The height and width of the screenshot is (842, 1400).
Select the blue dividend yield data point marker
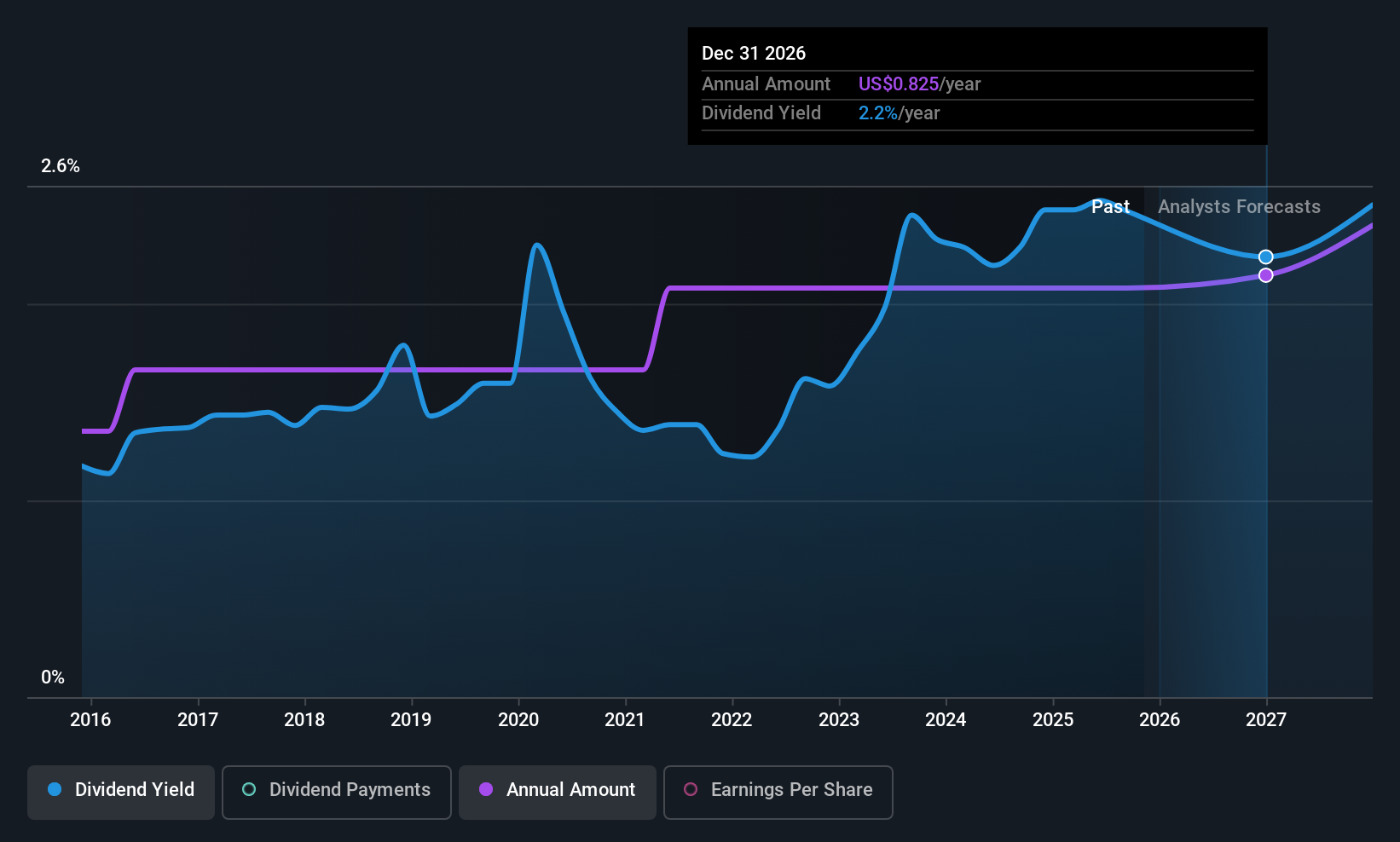(1266, 257)
